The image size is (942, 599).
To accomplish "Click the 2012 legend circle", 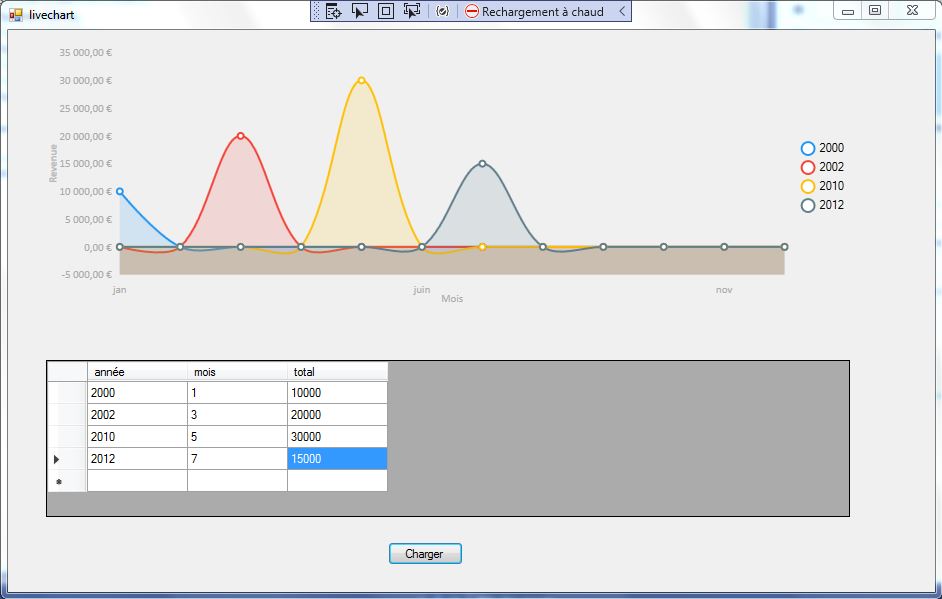I will (x=808, y=205).
